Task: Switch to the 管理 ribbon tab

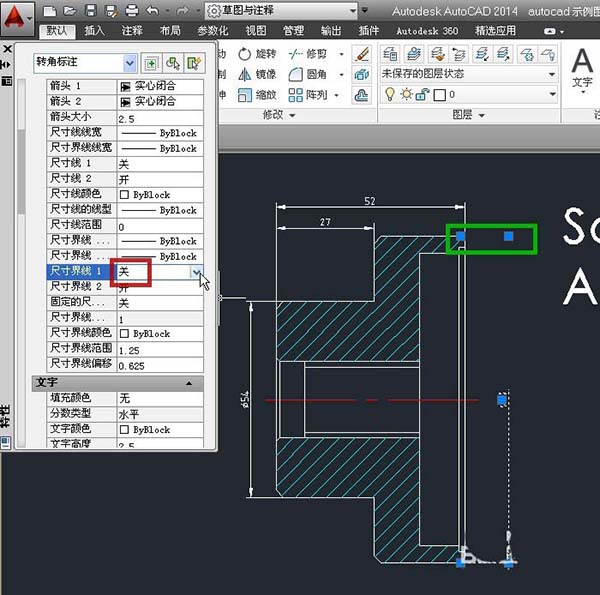Action: click(x=293, y=31)
